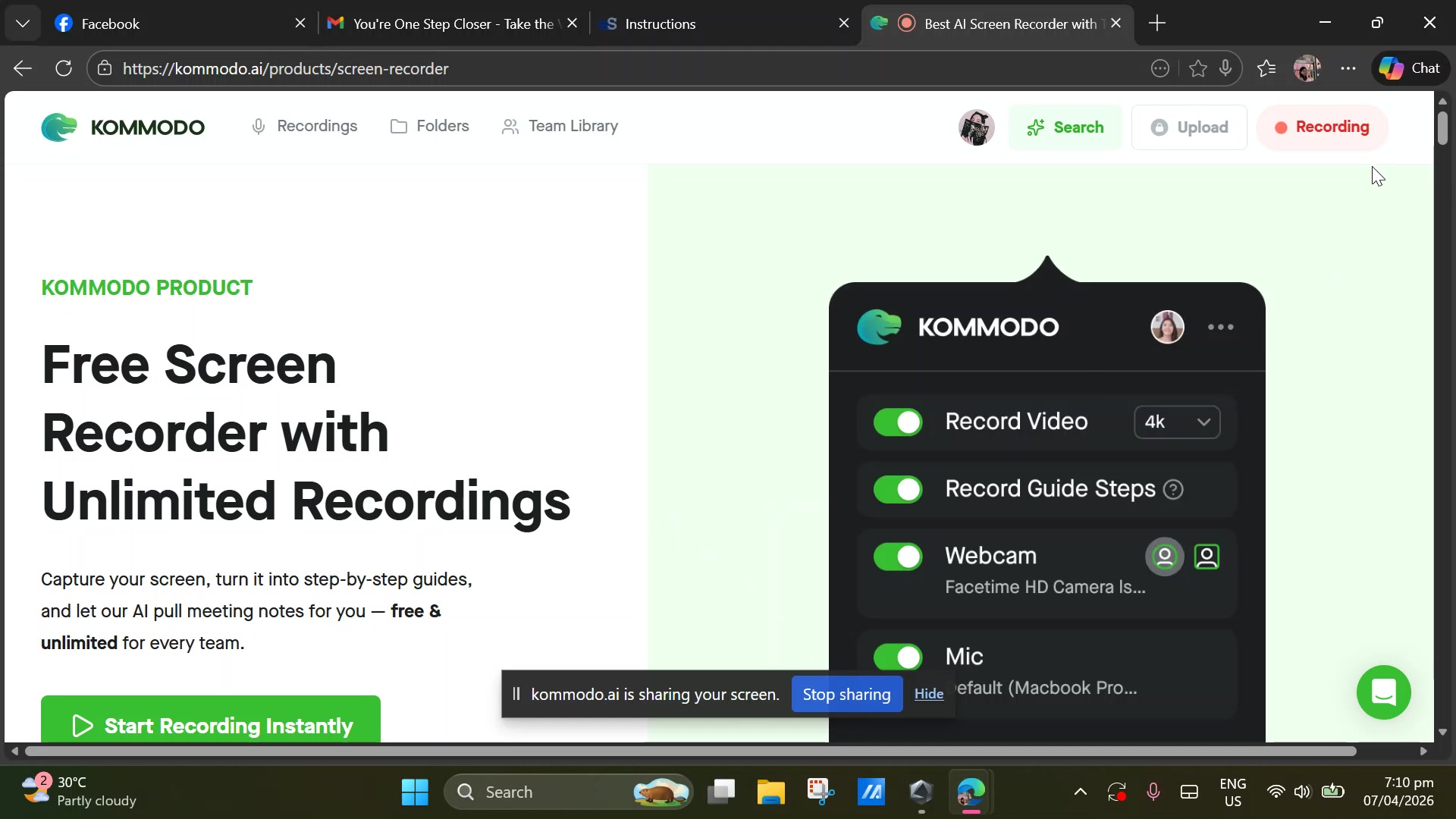1456x819 pixels.
Task: Open the Snipping Tool on the taskbar
Action: coord(821,792)
